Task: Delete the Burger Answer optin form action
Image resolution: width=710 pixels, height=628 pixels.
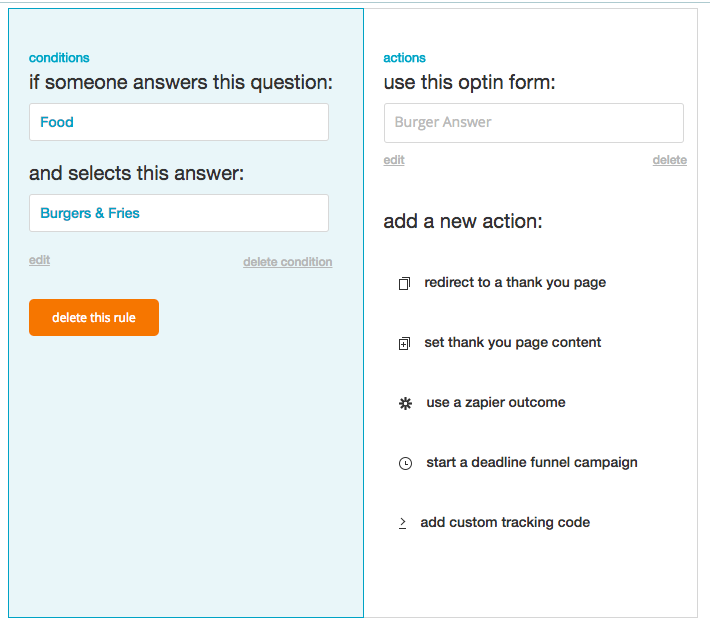Action: click(x=670, y=160)
